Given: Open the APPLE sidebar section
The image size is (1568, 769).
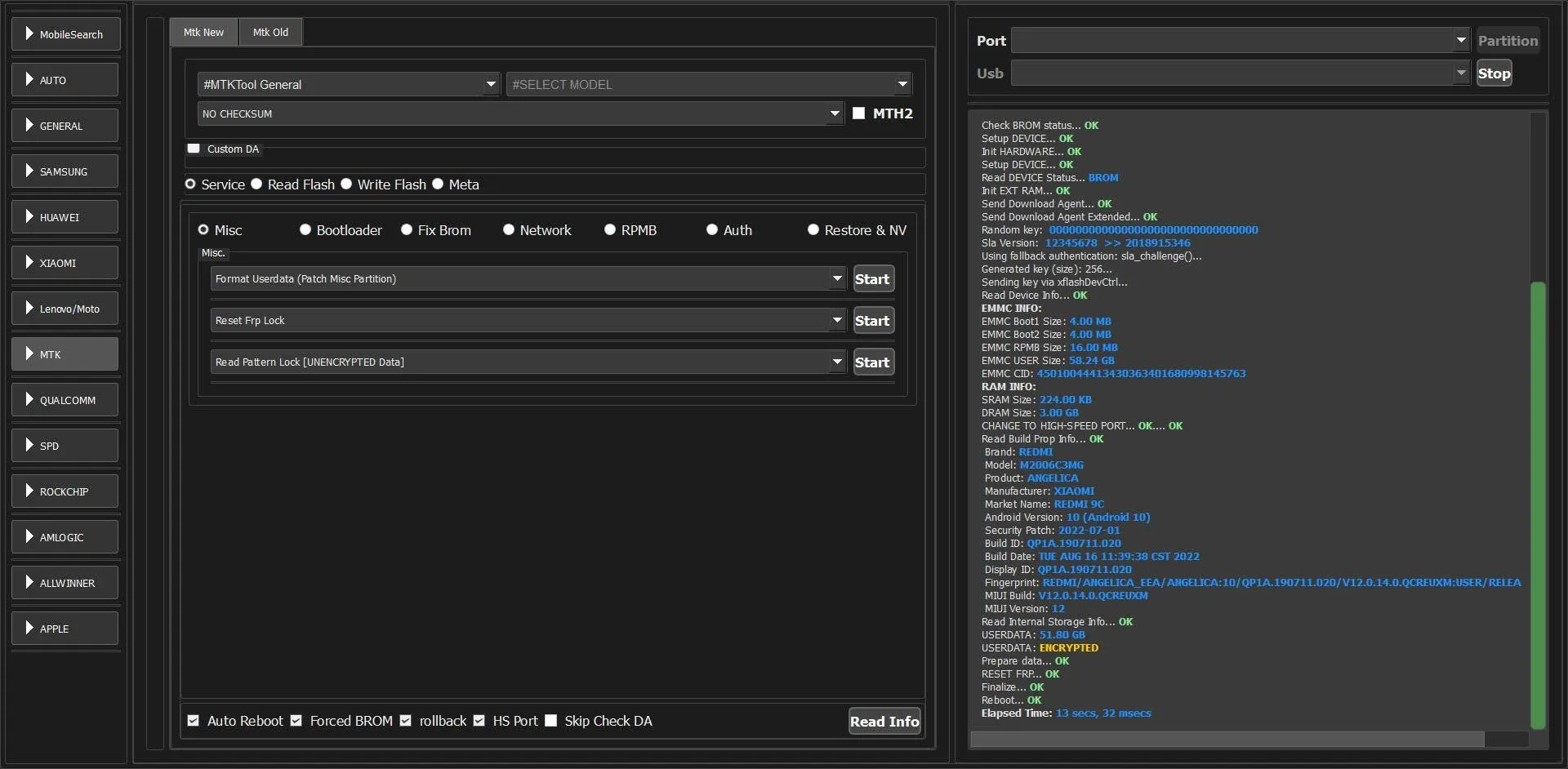Looking at the screenshot, I should [x=65, y=629].
